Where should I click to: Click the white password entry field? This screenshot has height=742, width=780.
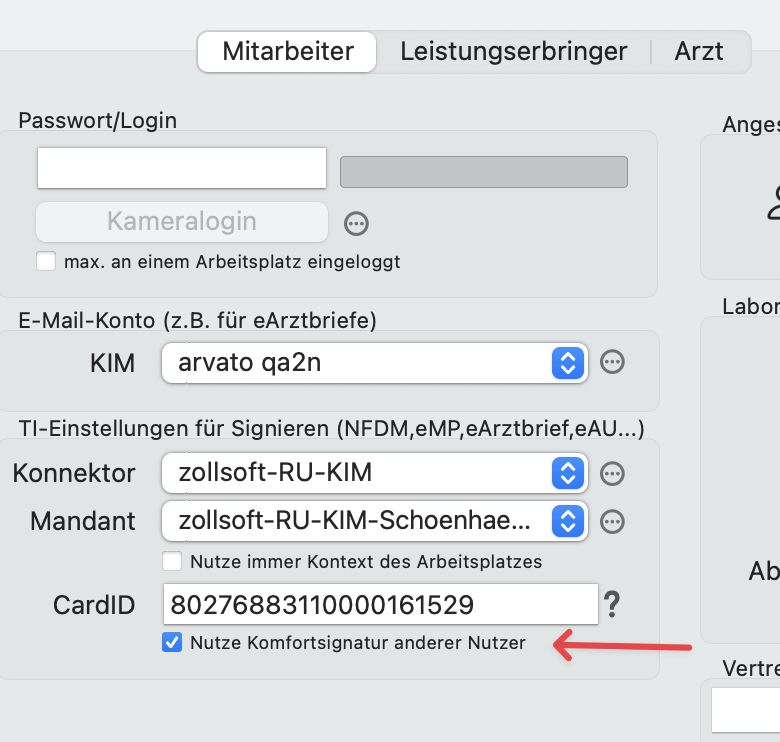[x=182, y=168]
